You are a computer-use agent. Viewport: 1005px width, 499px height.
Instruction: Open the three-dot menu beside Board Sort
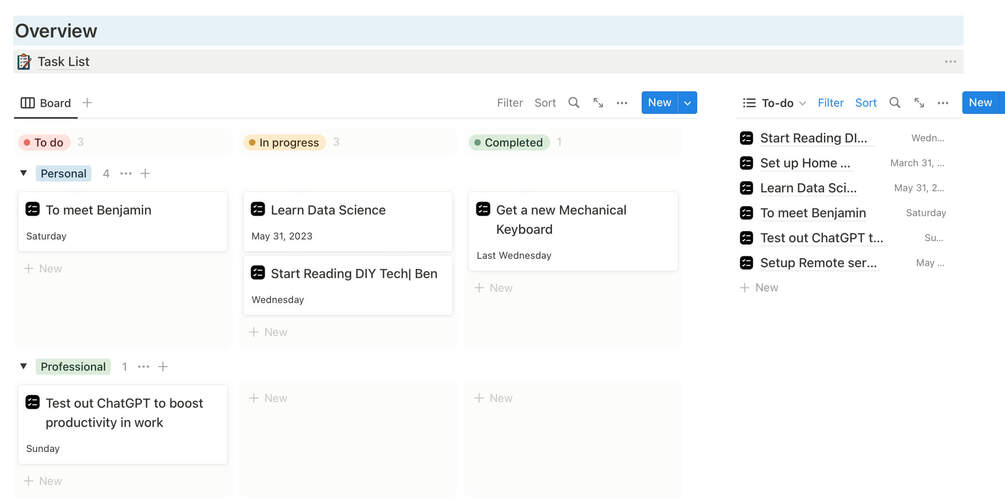622,103
